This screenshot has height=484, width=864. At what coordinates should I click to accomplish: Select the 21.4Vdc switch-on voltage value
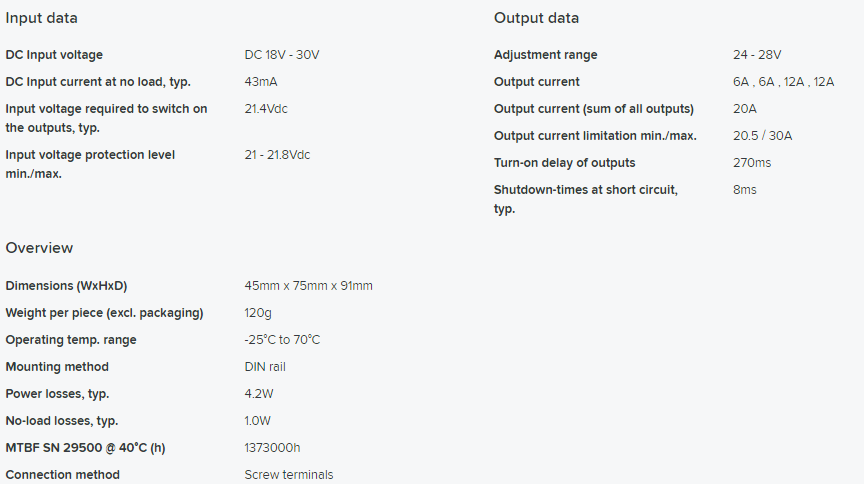266,109
